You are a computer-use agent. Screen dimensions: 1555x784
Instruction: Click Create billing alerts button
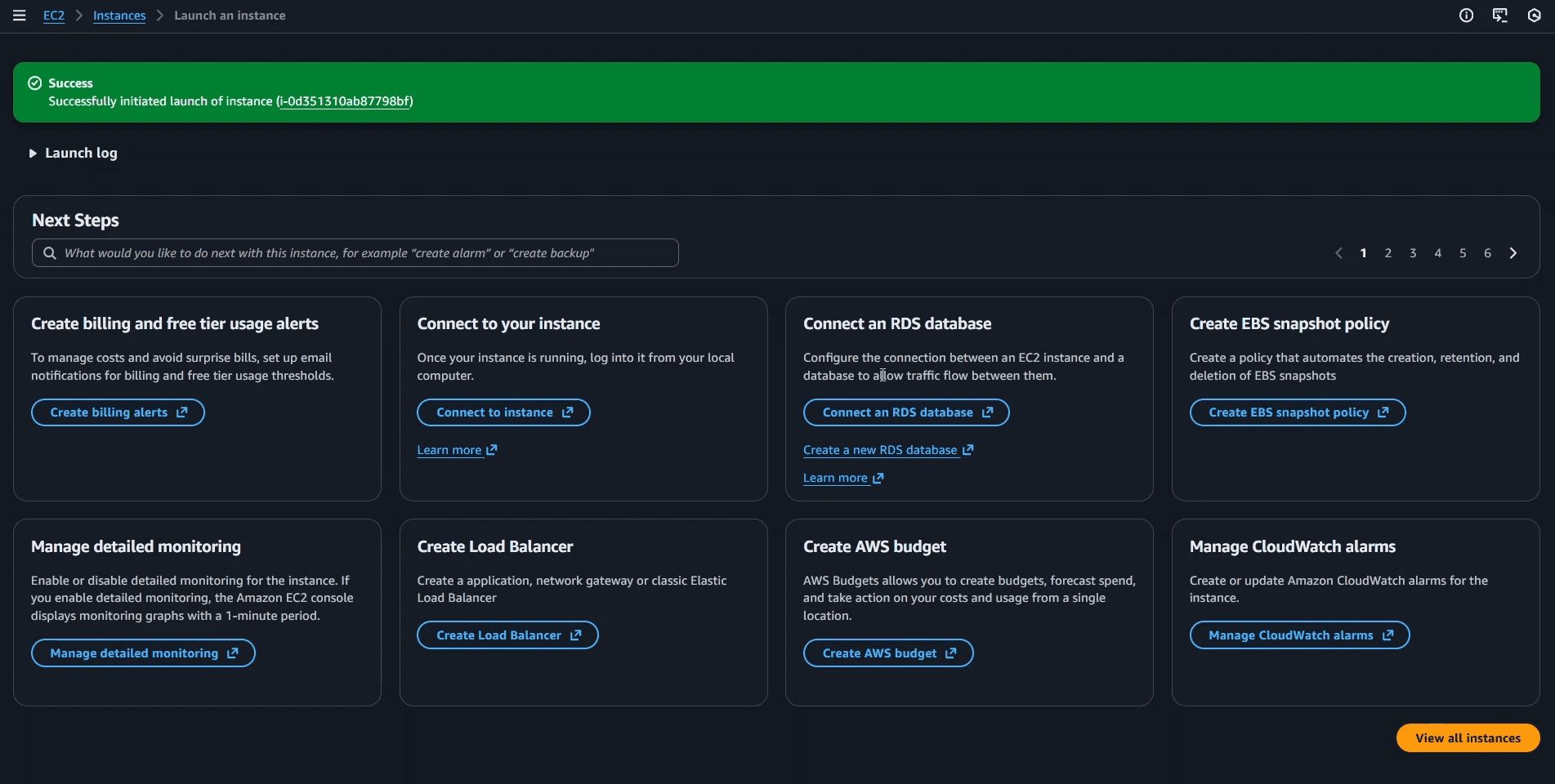tap(118, 412)
